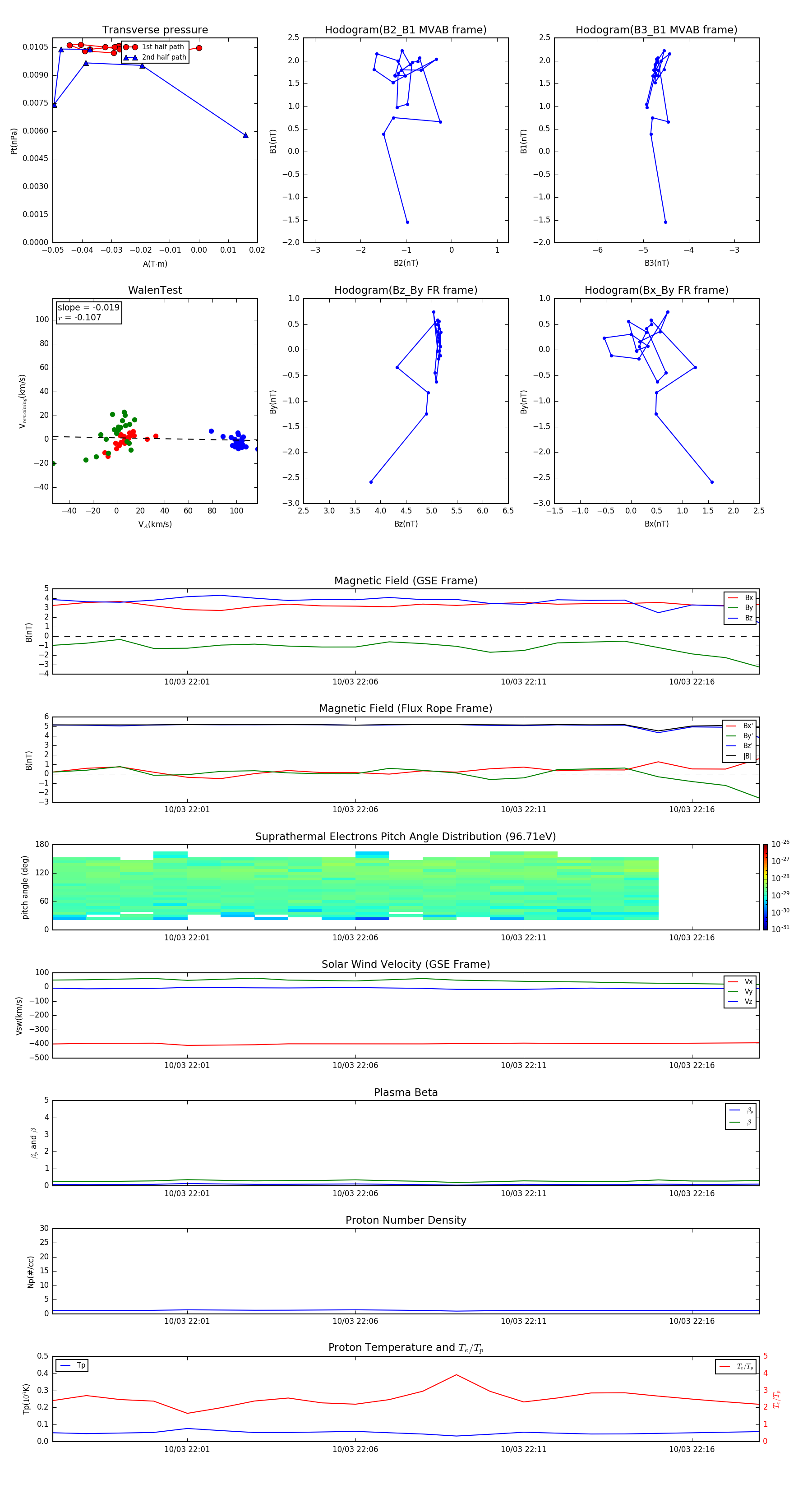Viewport: 812px width, 1489px height.
Task: Click lowest data point in Bx_By hodogram
Action: [x=711, y=482]
